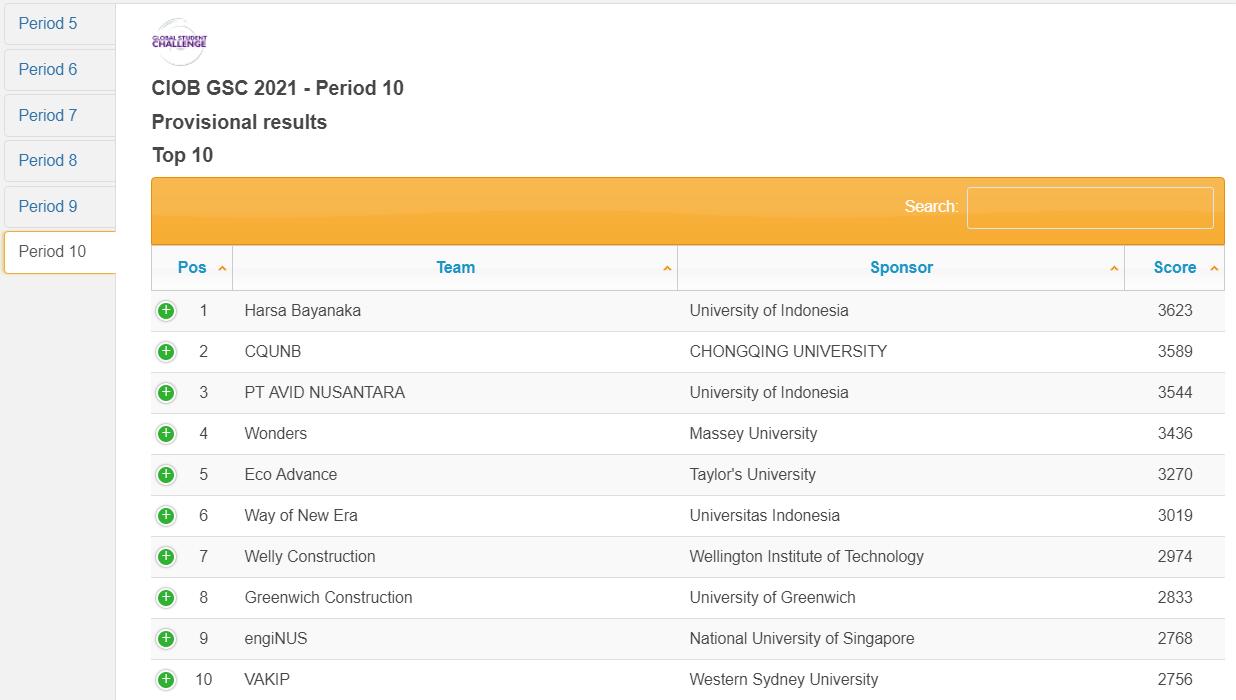The image size is (1236, 700).
Task: Click the sponsor Massey University
Action: point(753,434)
